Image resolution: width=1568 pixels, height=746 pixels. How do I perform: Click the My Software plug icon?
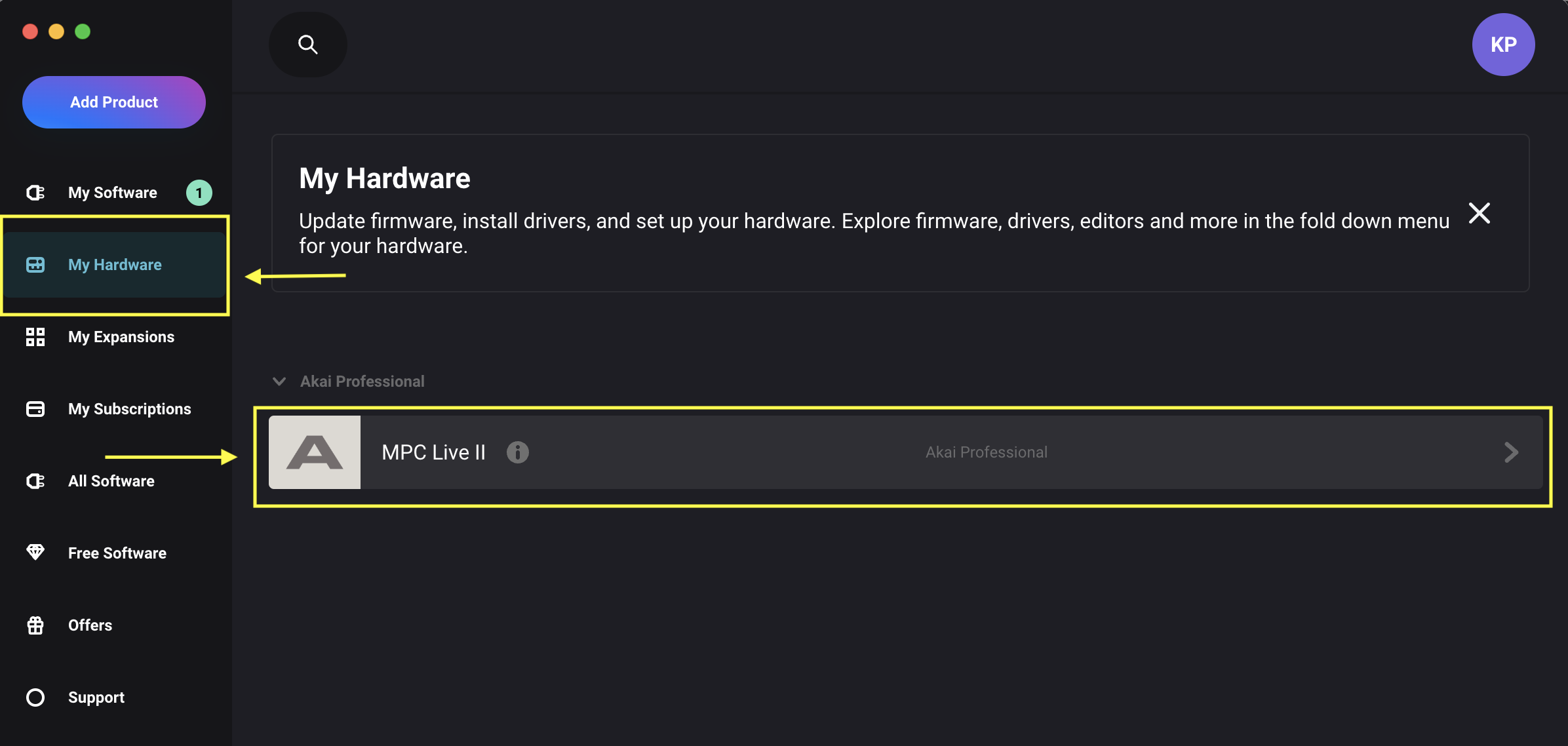(35, 193)
